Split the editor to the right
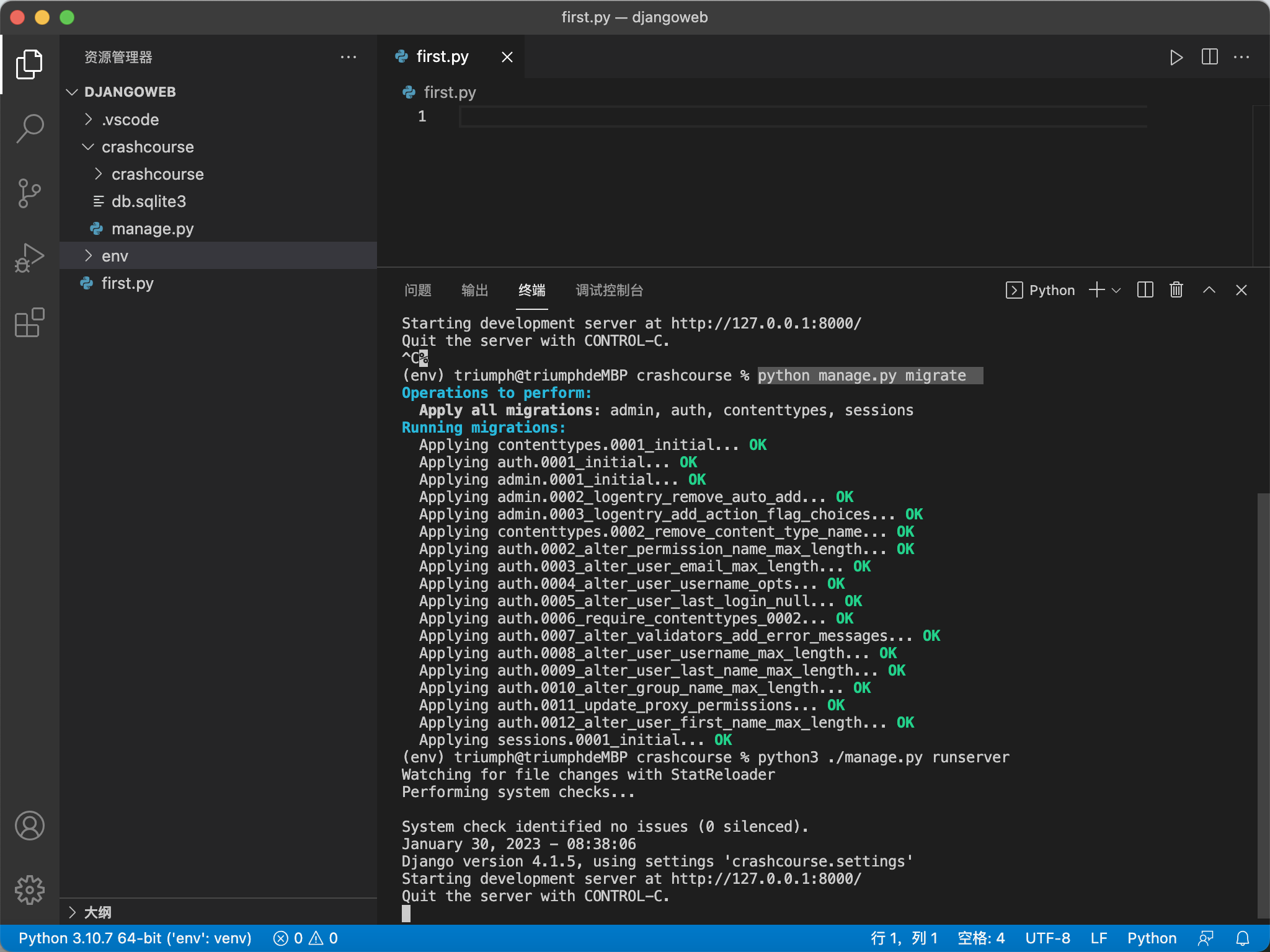1270x952 pixels. tap(1209, 57)
